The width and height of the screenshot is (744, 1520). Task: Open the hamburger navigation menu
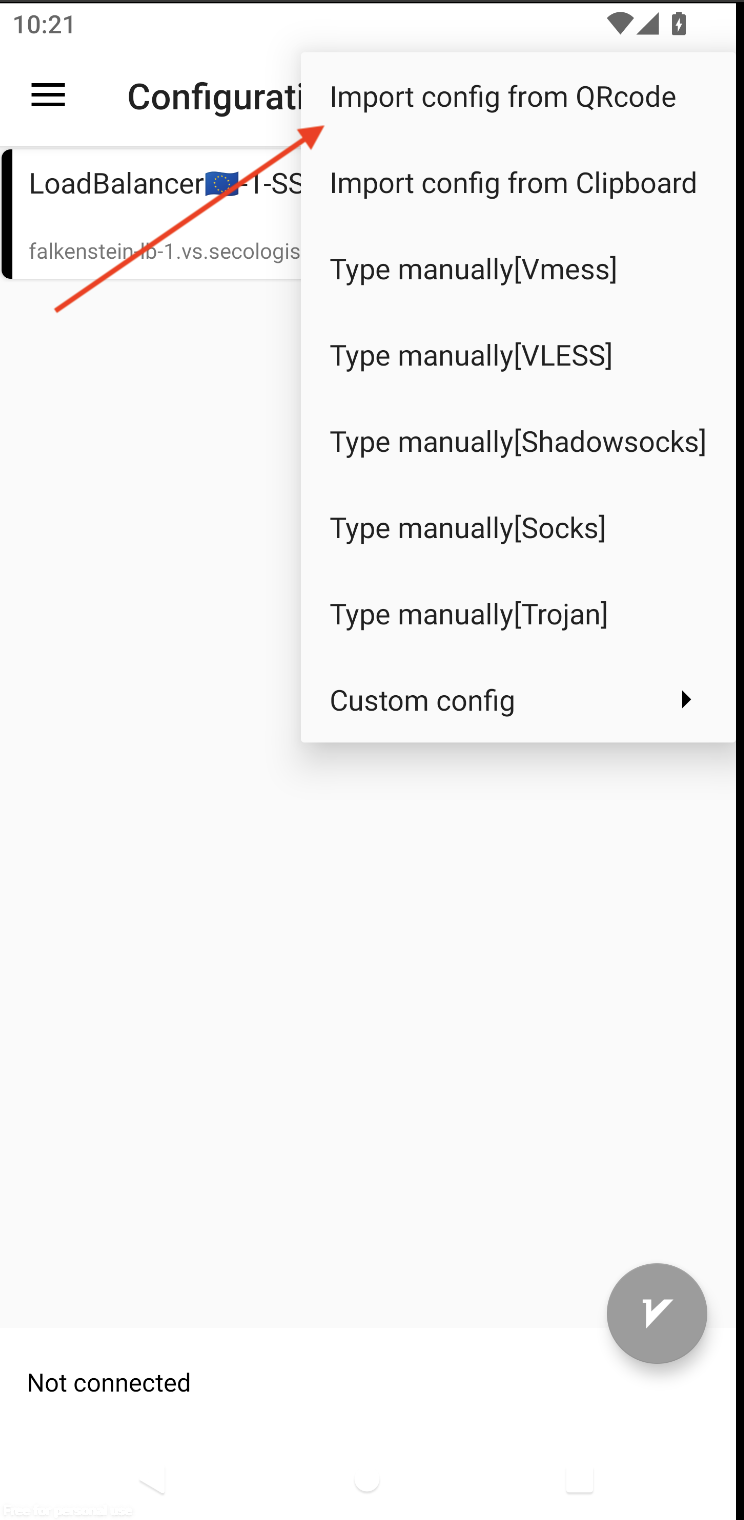point(48,96)
